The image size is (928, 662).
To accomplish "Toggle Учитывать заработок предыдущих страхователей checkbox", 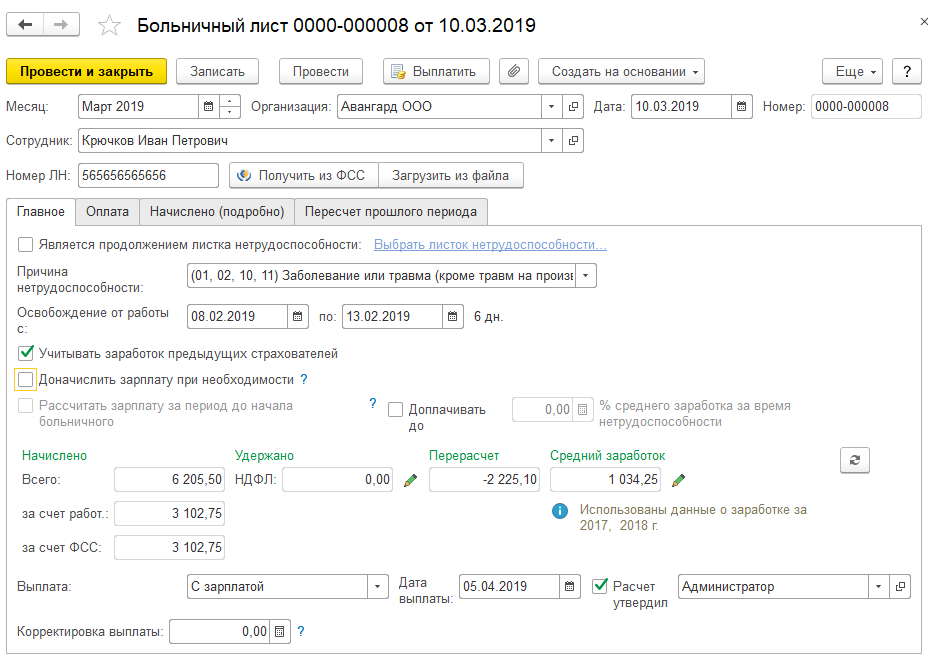I will coord(26,353).
